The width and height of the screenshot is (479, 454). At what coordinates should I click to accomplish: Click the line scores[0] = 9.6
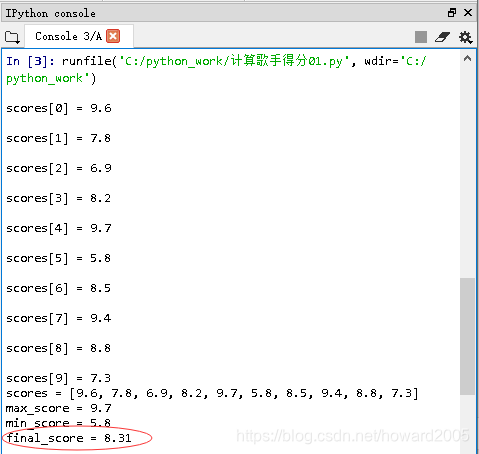(59, 108)
